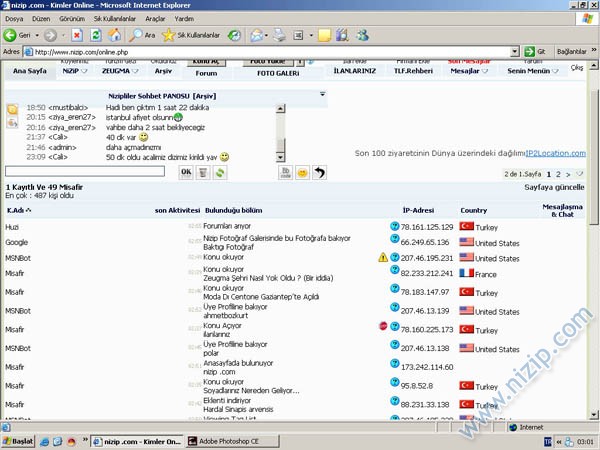Click the Git (Go) button
This screenshot has height=450, width=600.
[x=535, y=52]
